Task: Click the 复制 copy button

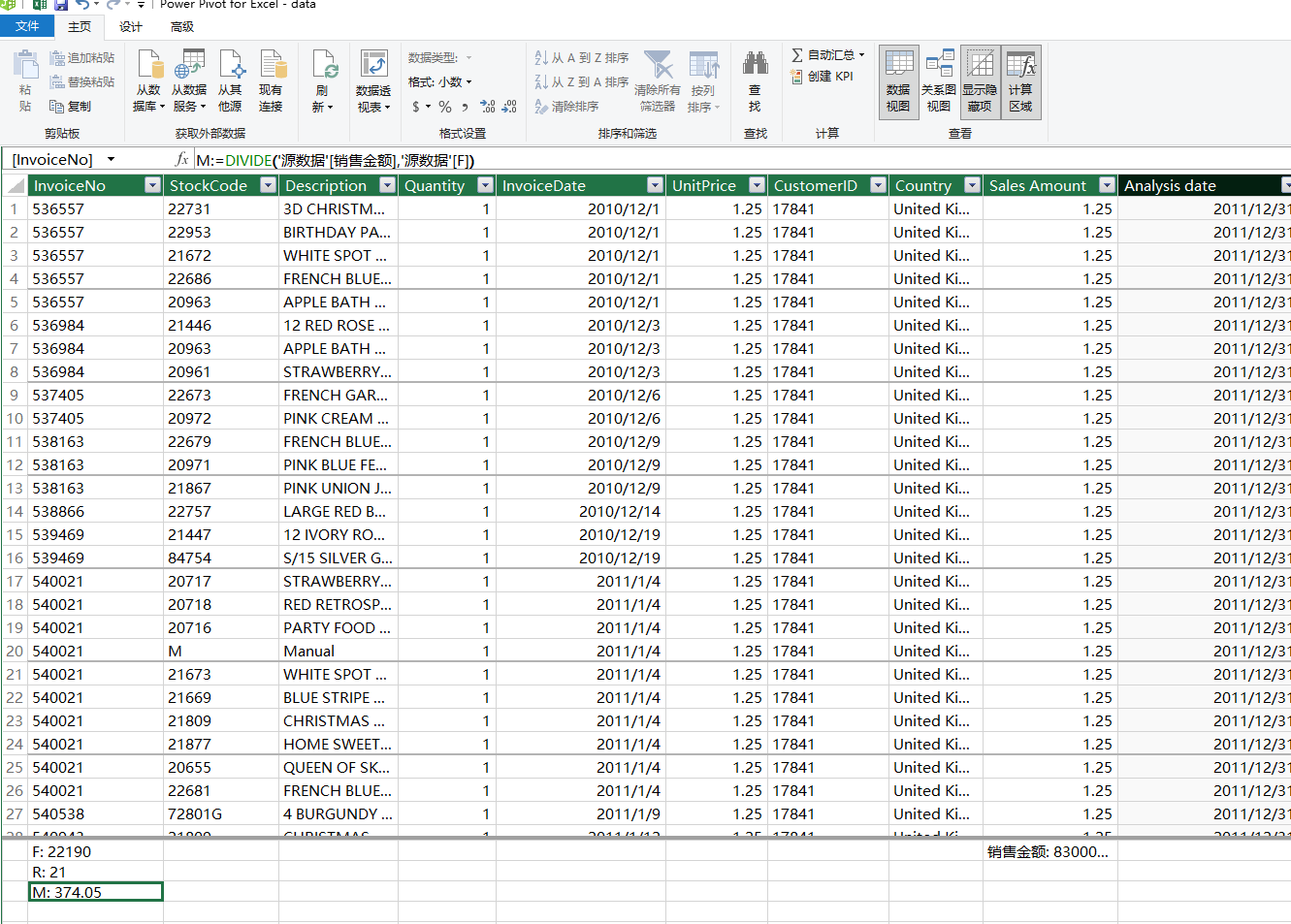Action: (x=70, y=107)
